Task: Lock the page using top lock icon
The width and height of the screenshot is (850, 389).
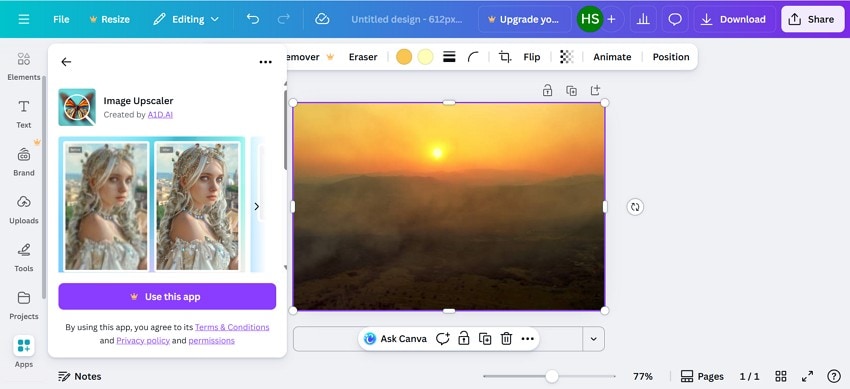Action: pos(548,90)
